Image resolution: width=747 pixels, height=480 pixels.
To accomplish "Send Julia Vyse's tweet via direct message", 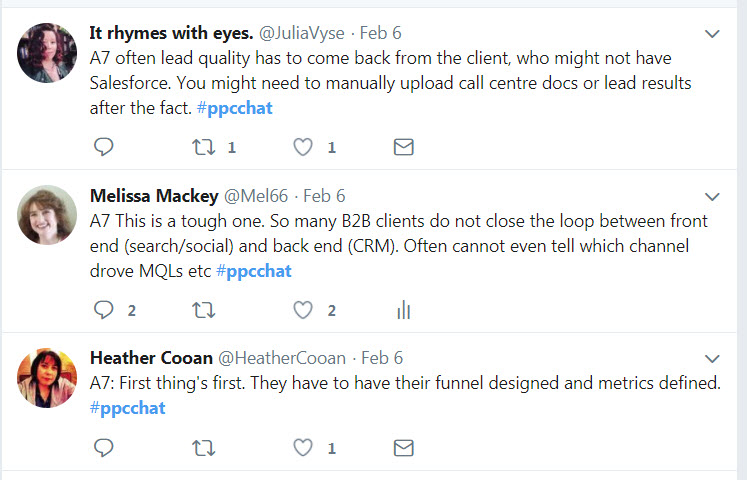I will tap(404, 147).
